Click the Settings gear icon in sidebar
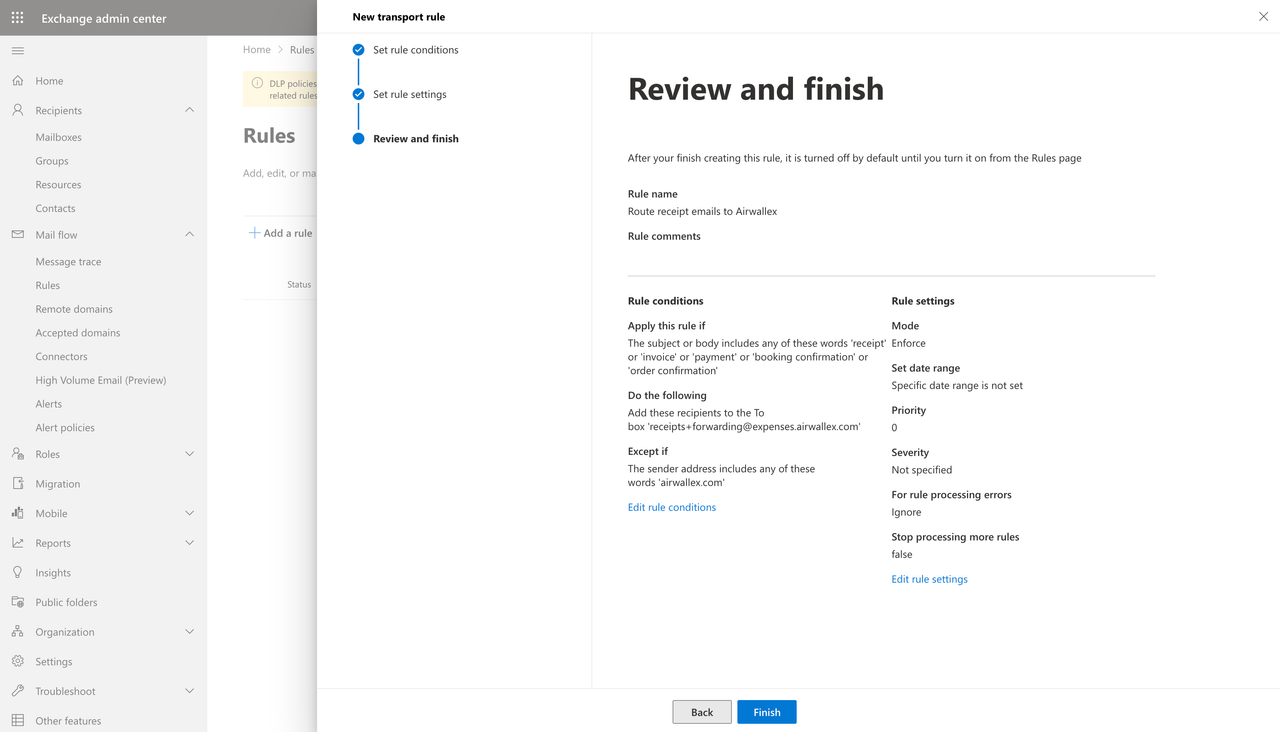 17,662
